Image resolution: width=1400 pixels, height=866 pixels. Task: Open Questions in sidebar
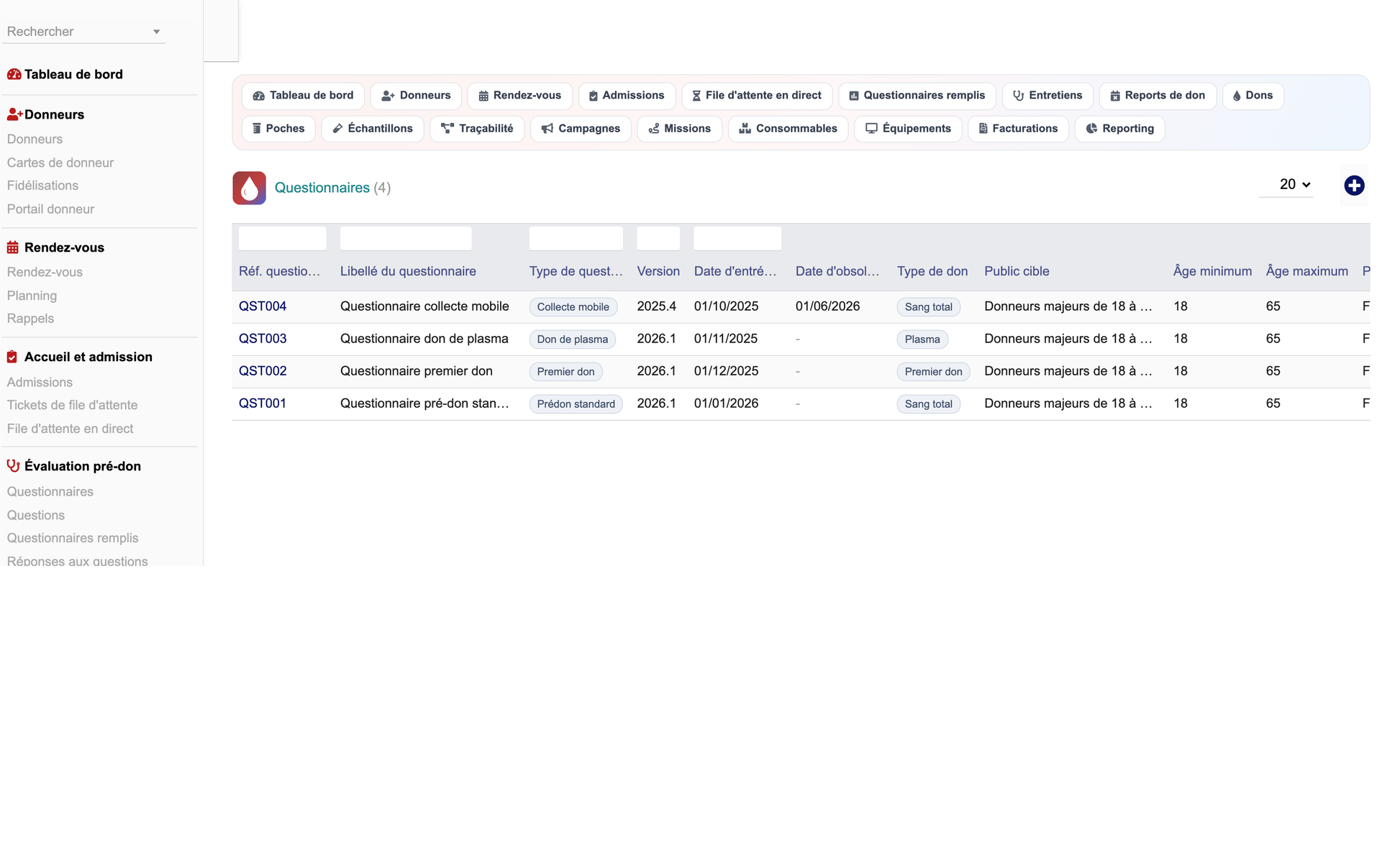click(36, 515)
